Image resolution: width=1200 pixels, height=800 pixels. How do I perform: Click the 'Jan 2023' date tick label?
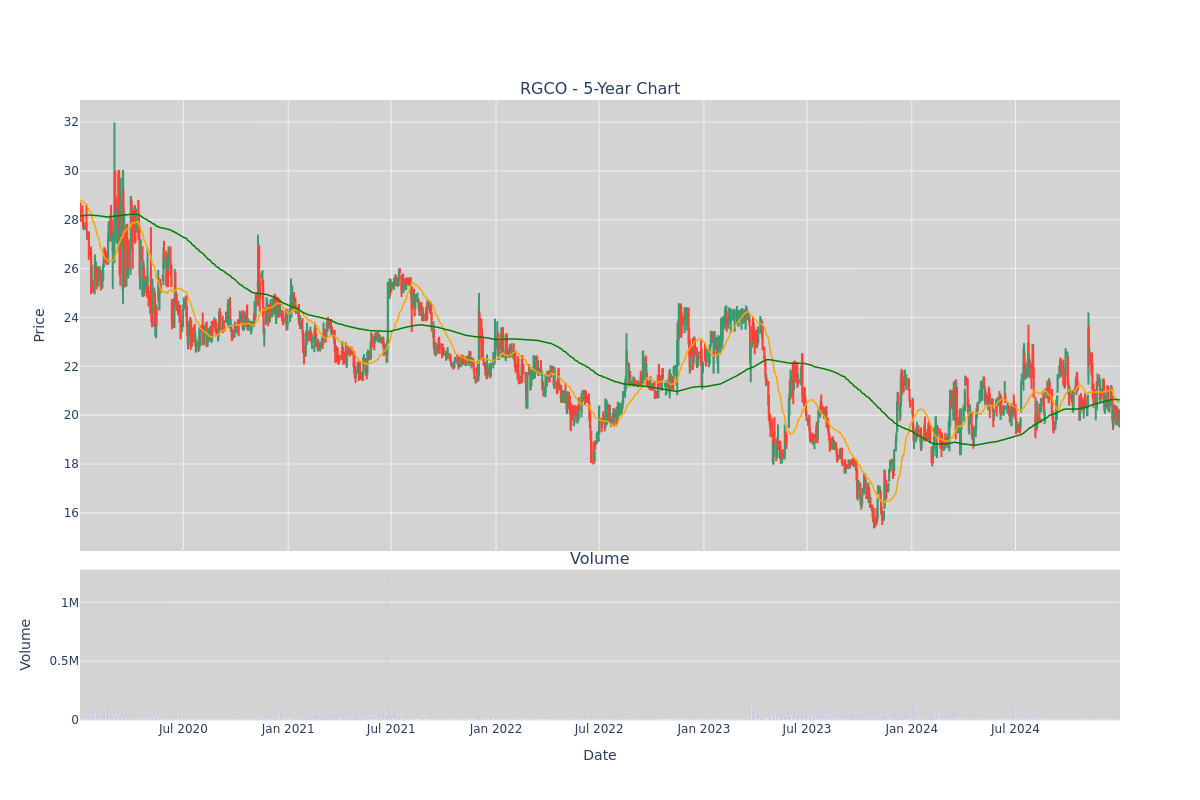coord(704,729)
